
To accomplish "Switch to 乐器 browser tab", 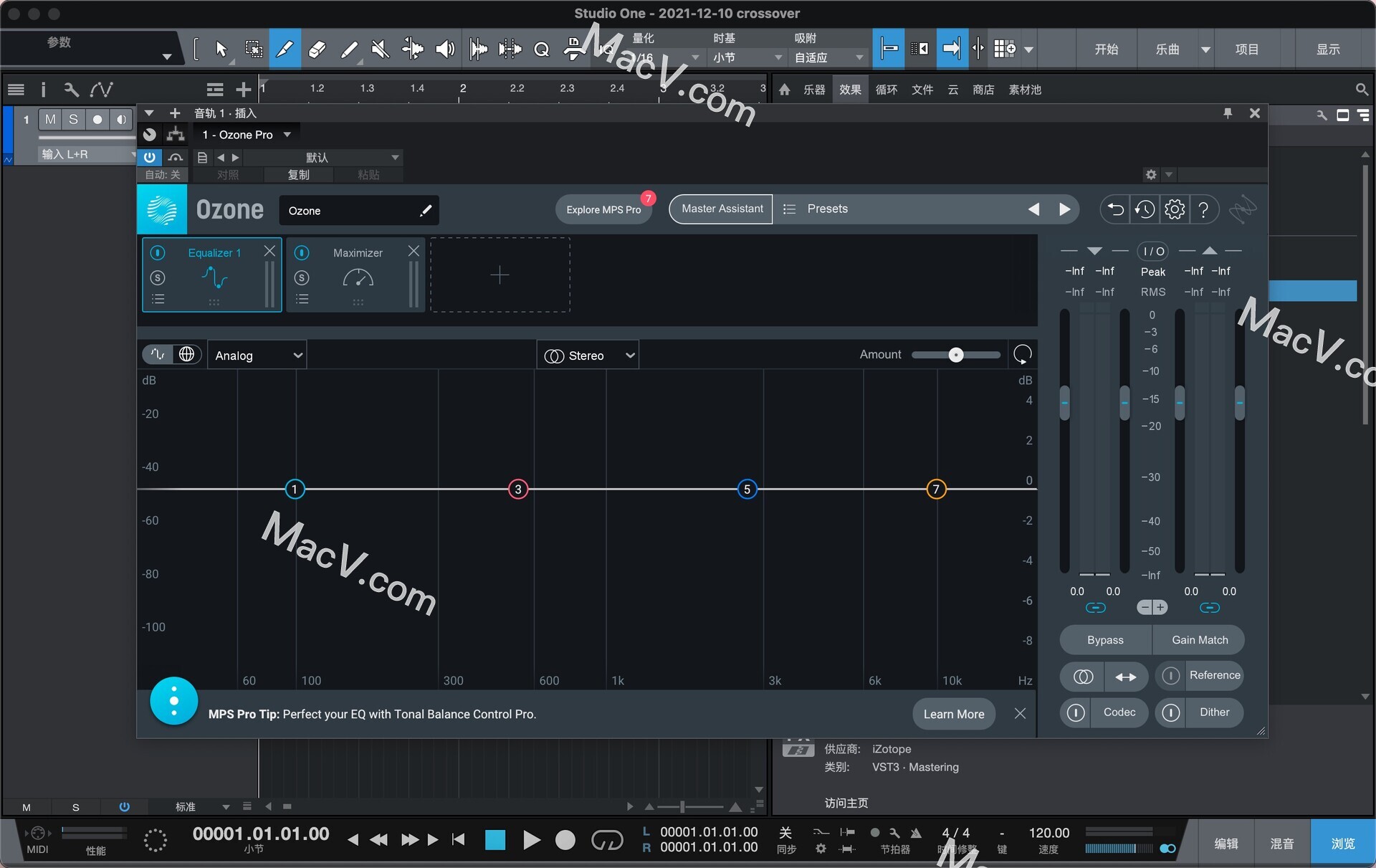I will pos(814,90).
